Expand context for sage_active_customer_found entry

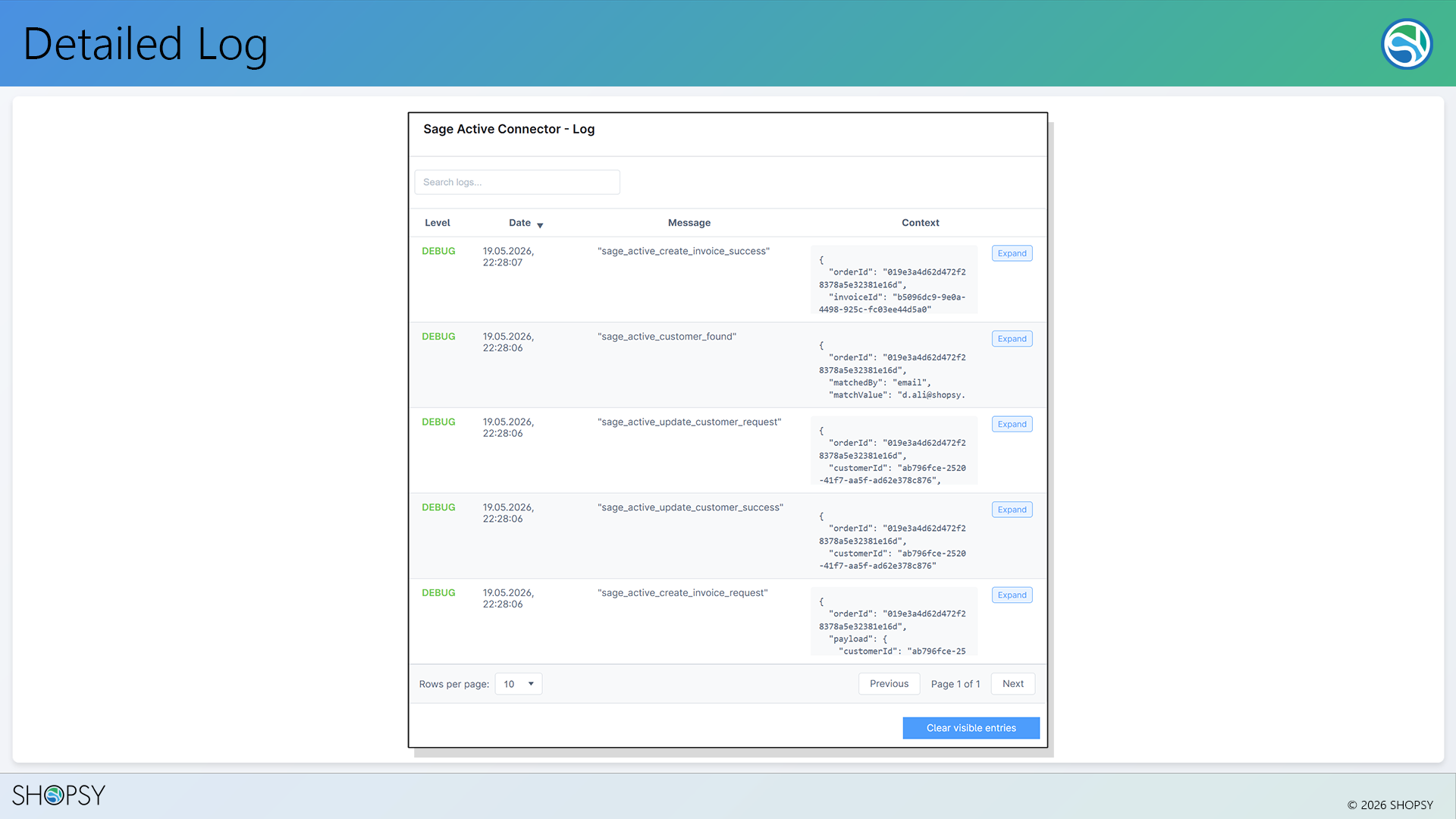[x=1012, y=339]
